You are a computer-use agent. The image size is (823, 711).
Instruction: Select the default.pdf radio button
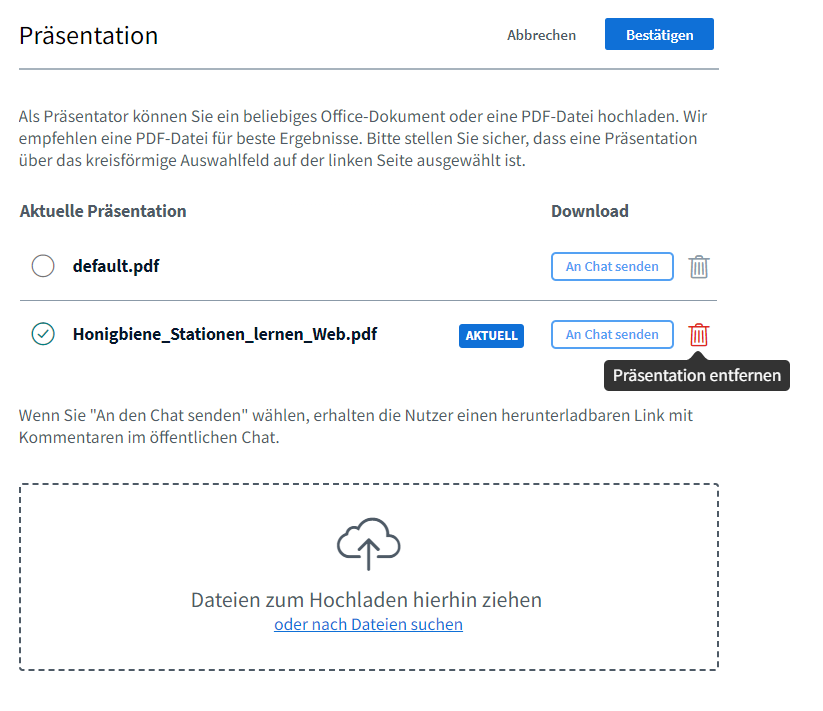(43, 267)
